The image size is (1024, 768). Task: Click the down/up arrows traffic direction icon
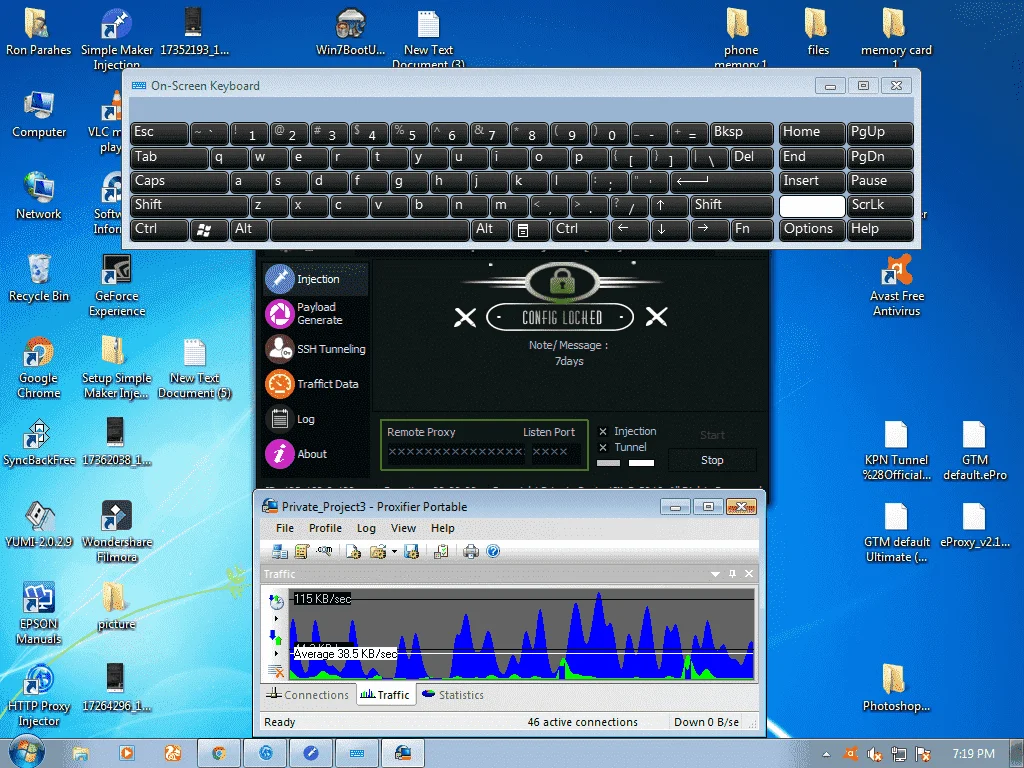[276, 636]
